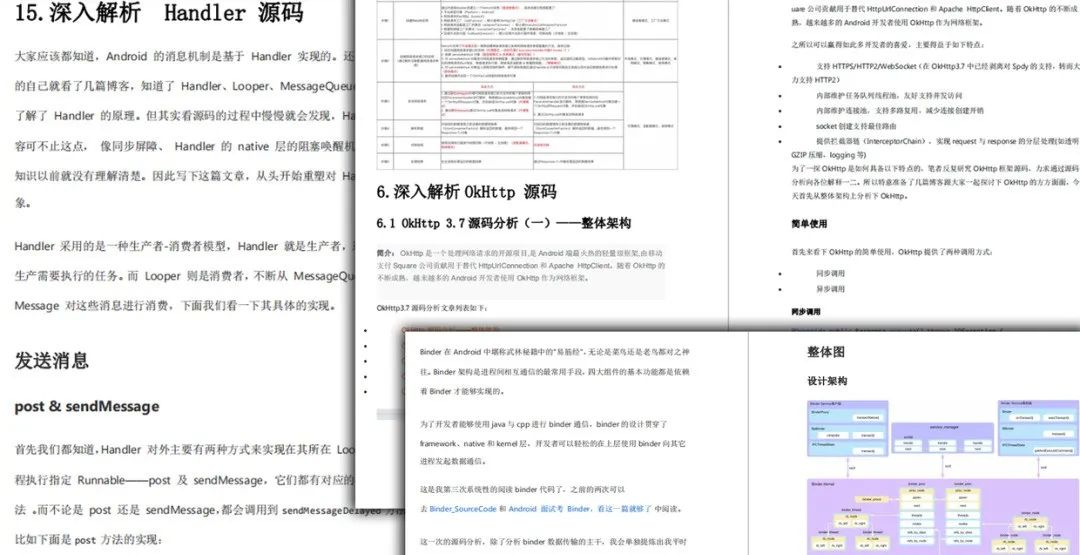Open the 'Binder_SourceCode' hyperlink
This screenshot has height=555, width=1080.
463,509
